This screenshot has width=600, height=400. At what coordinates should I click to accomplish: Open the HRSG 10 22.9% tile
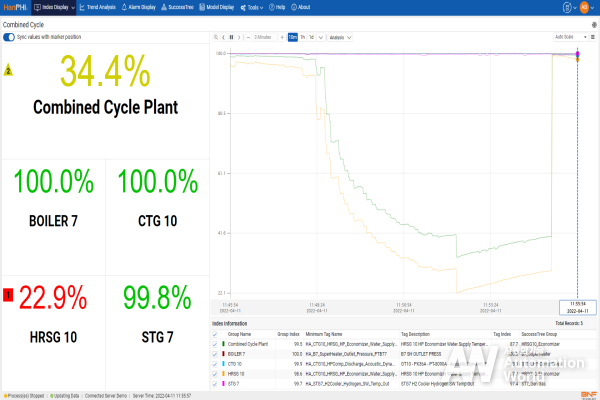(x=53, y=332)
